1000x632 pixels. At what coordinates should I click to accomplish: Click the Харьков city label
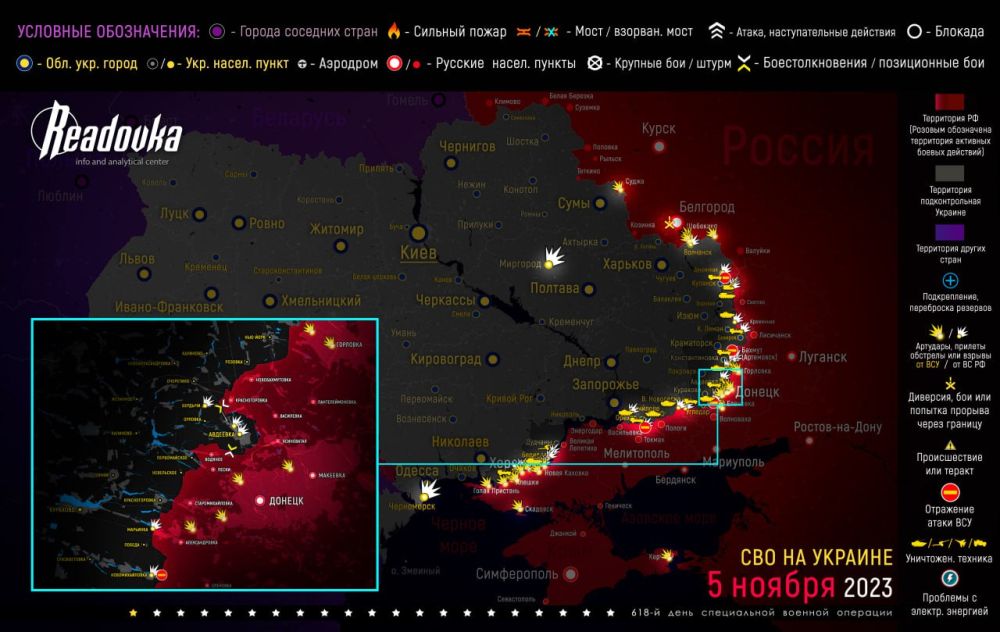[626, 264]
